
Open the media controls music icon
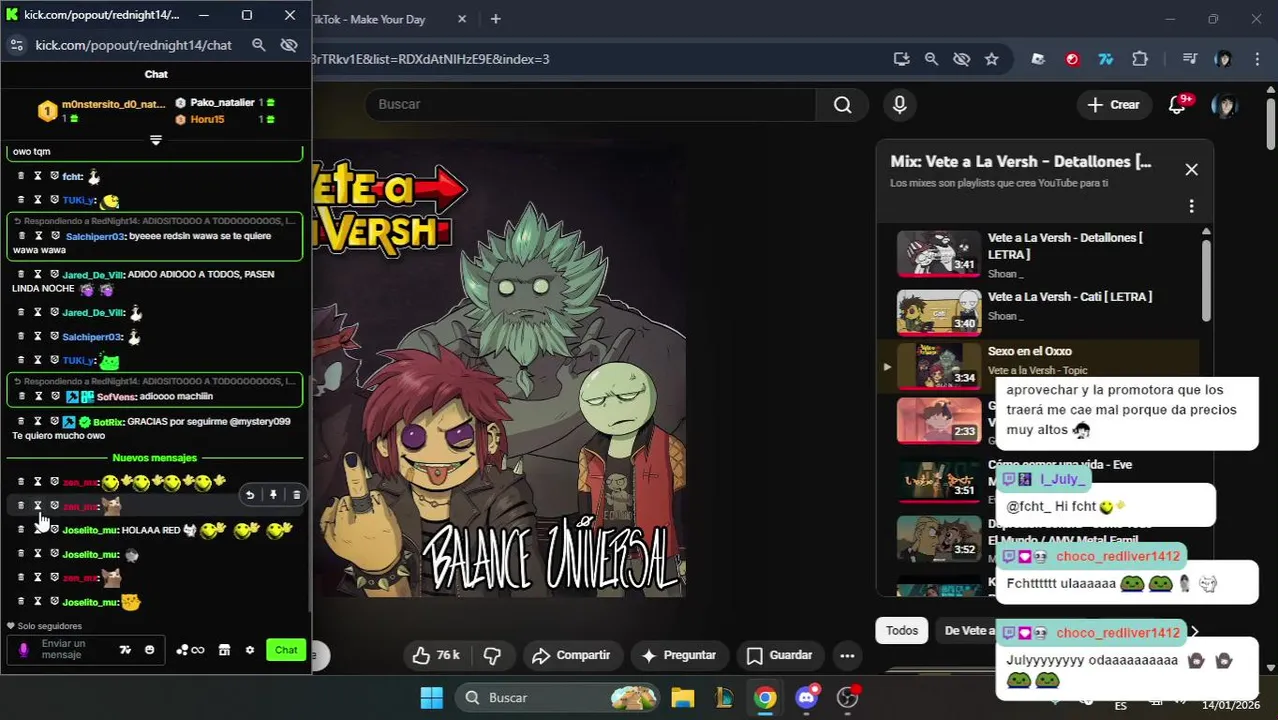tap(1189, 59)
